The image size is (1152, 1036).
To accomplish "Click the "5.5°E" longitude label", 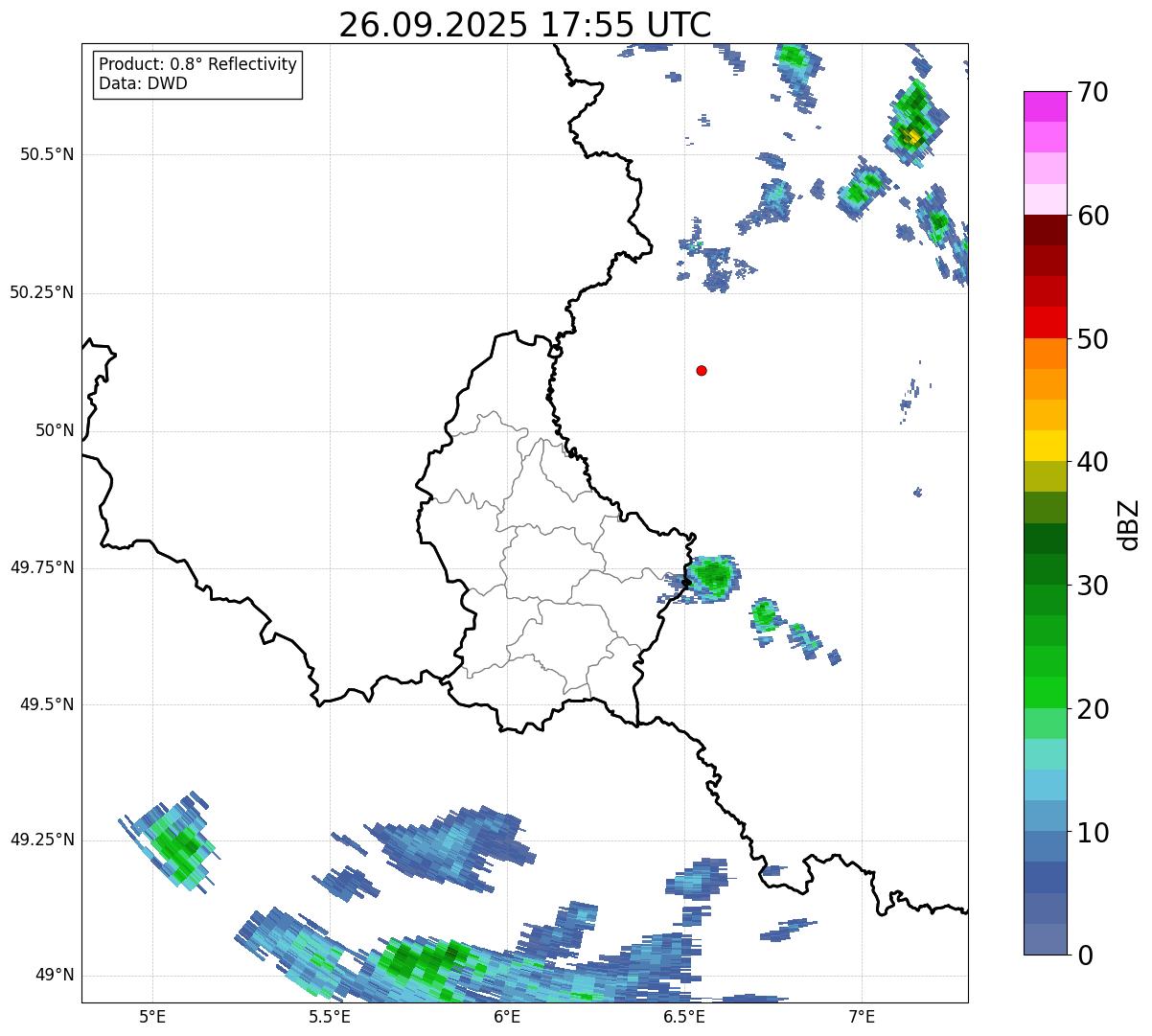I will (x=330, y=1016).
